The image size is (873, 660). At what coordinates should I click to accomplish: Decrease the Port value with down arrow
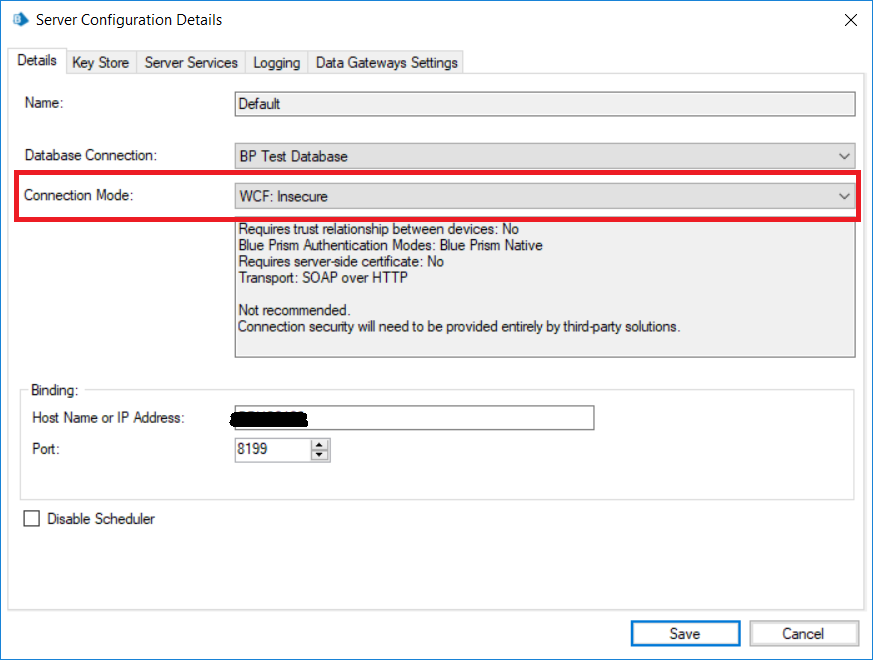pyautogui.click(x=320, y=456)
